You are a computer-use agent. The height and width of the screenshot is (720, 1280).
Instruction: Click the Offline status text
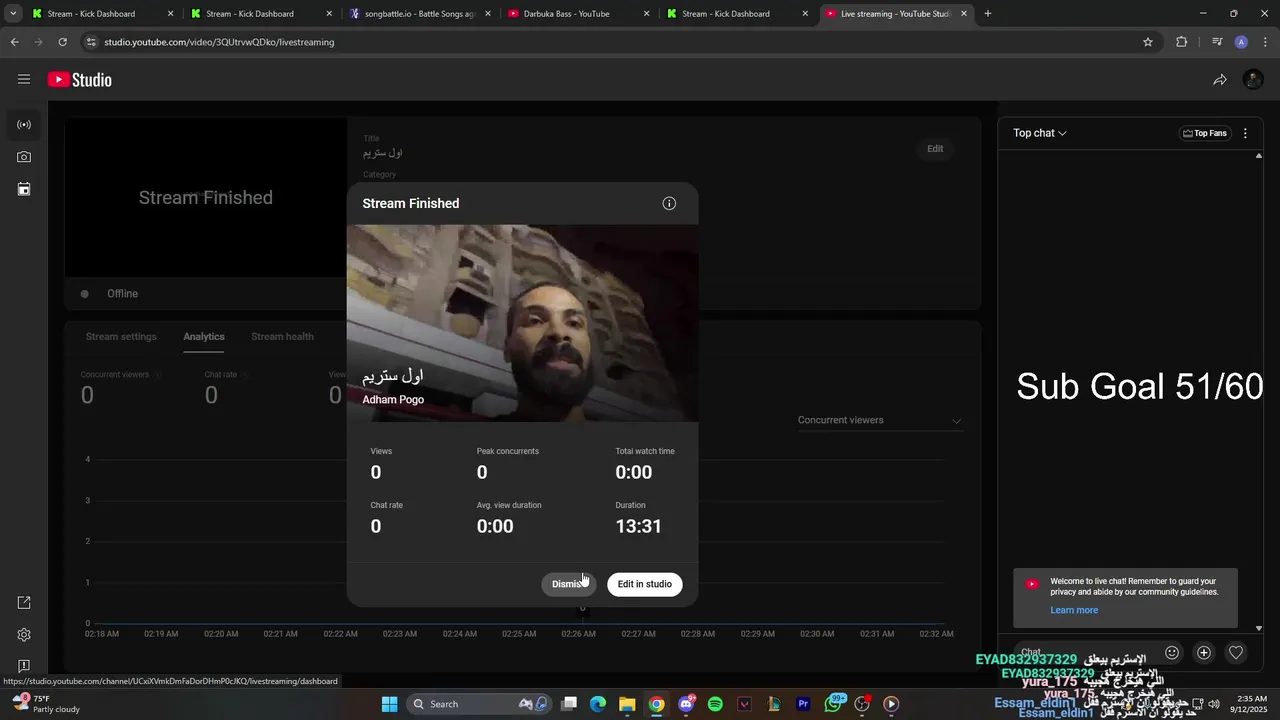[x=122, y=294]
